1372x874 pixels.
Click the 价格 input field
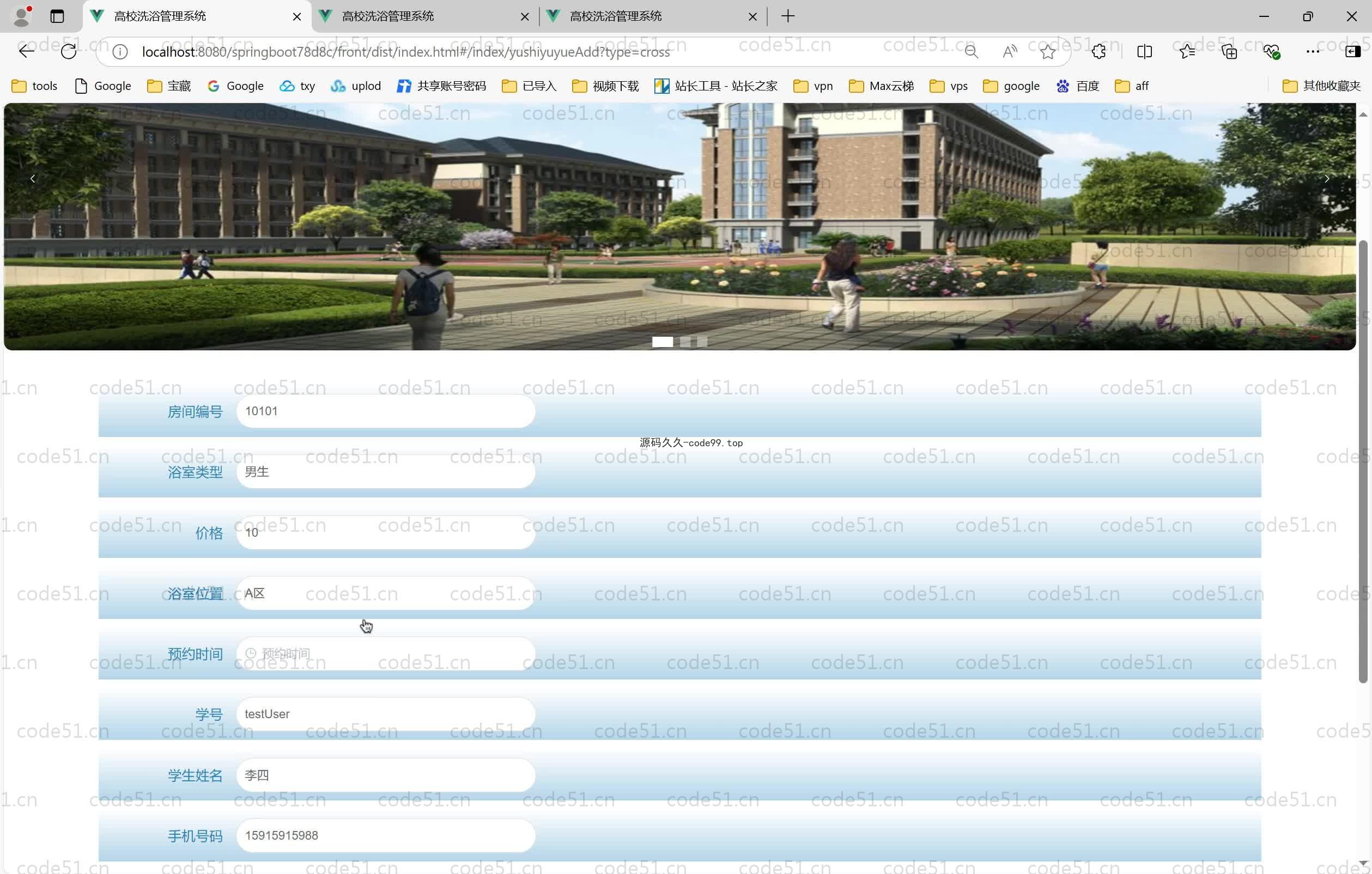pyautogui.click(x=386, y=533)
